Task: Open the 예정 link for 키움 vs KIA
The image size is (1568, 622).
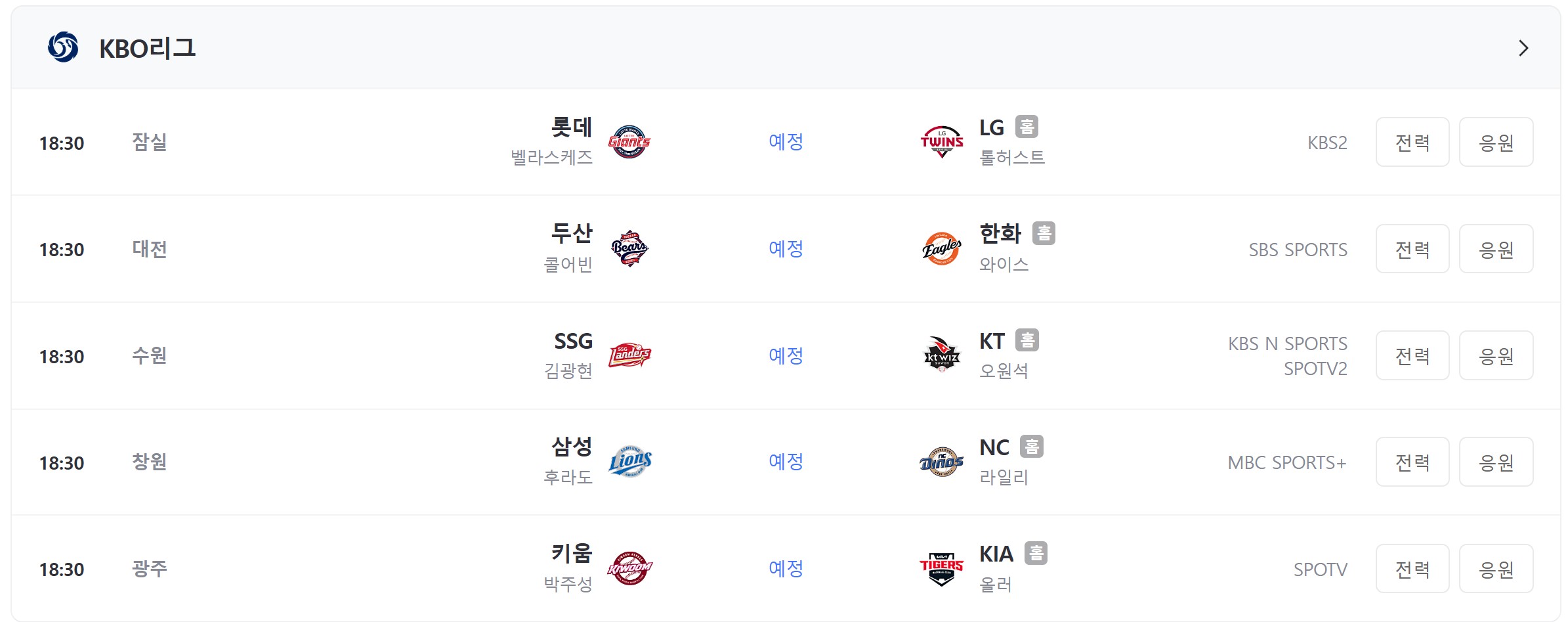Action: point(786,569)
